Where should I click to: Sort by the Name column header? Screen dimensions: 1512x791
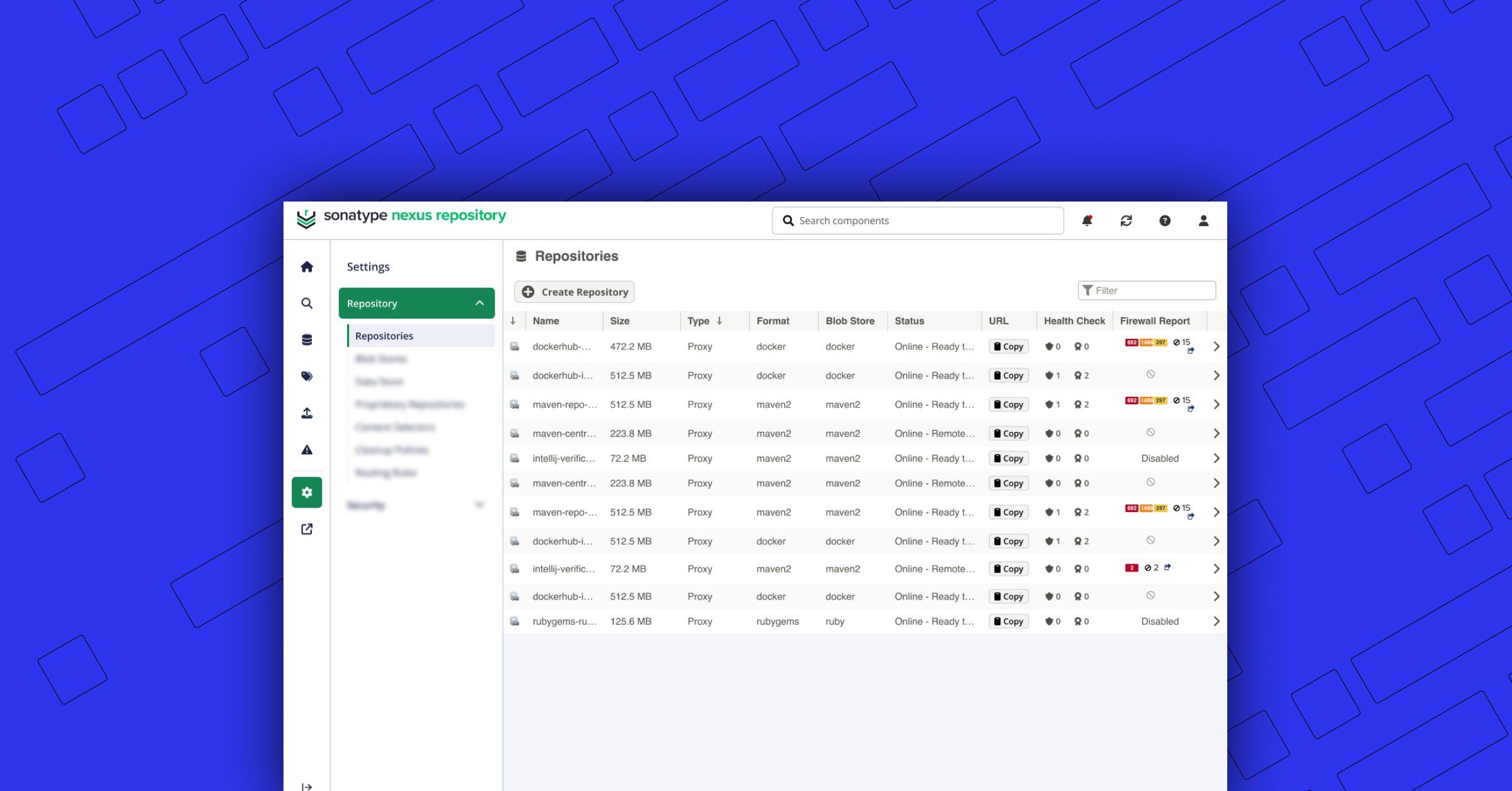pos(546,321)
